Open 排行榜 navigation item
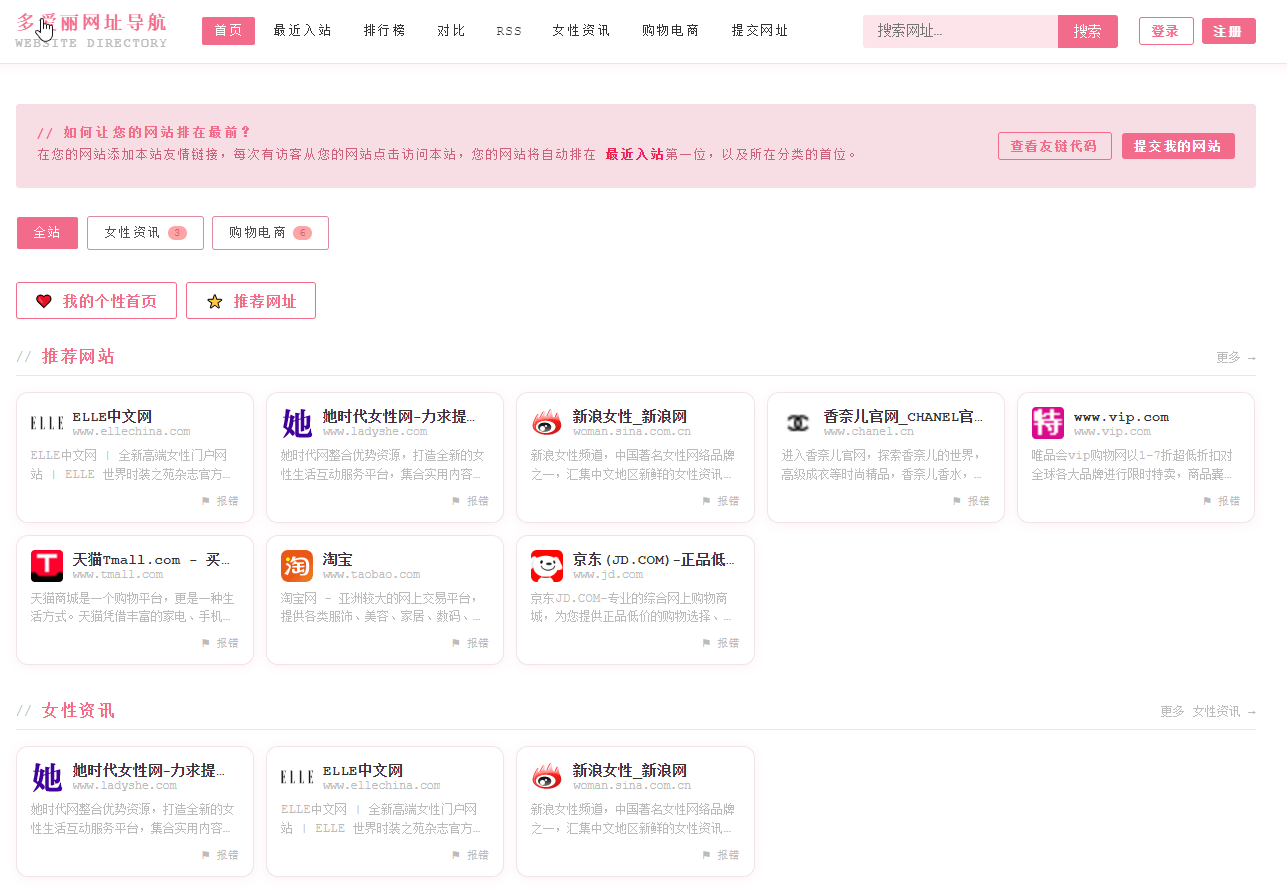This screenshot has height=895, width=1287. 385,31
